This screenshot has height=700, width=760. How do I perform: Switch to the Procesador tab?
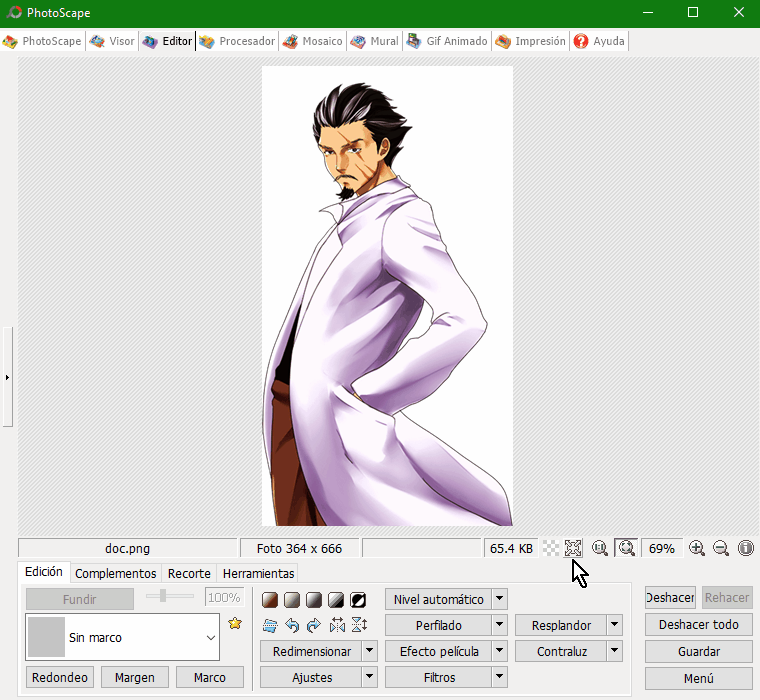pyautogui.click(x=237, y=41)
